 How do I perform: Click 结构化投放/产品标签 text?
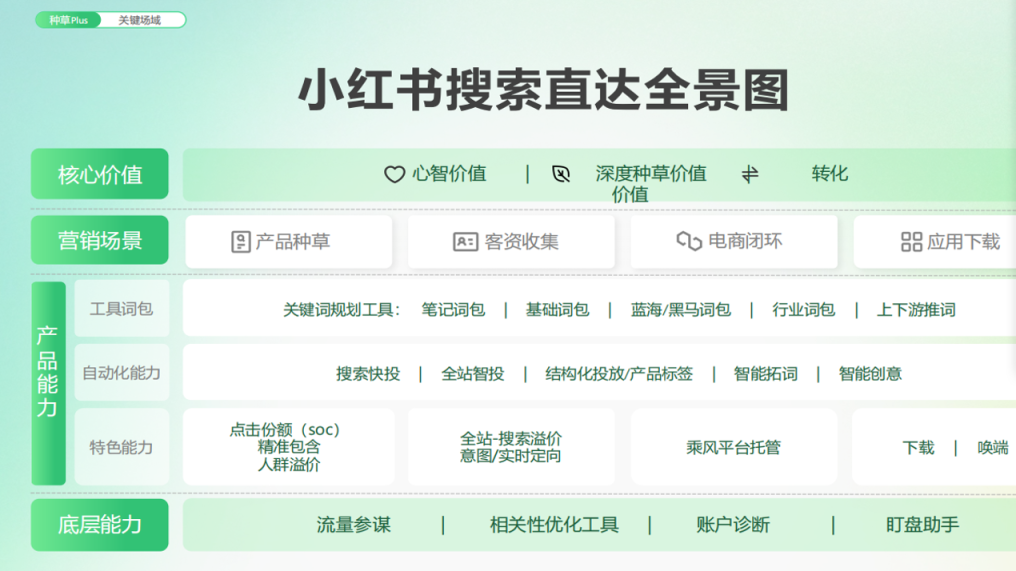(x=619, y=374)
